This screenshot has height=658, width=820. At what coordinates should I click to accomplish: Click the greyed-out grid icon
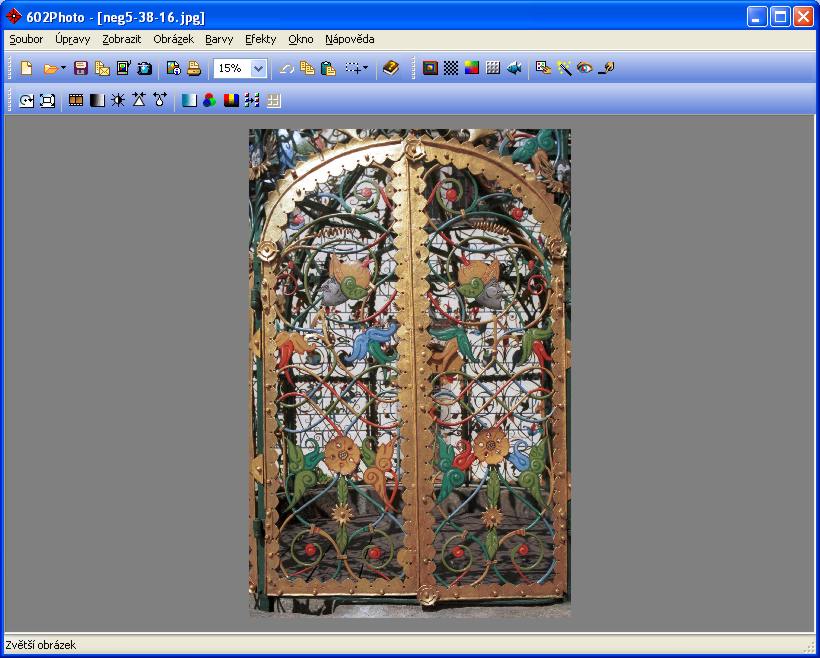(x=274, y=100)
